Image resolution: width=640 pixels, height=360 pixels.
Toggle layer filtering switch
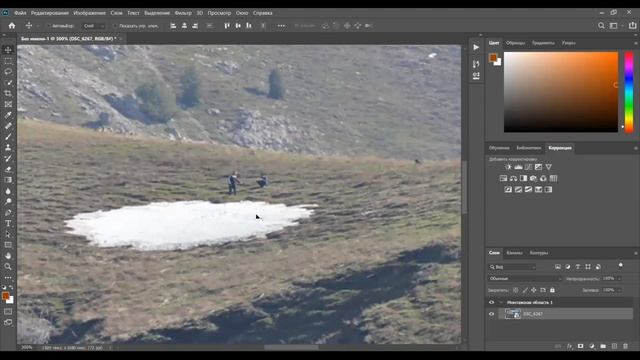pos(620,266)
